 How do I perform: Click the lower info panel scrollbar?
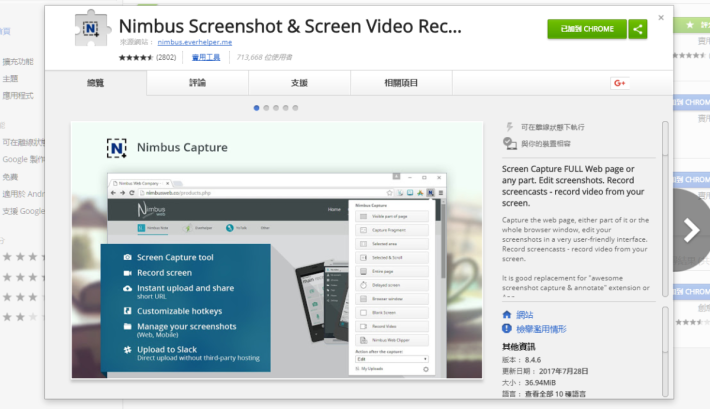point(665,351)
